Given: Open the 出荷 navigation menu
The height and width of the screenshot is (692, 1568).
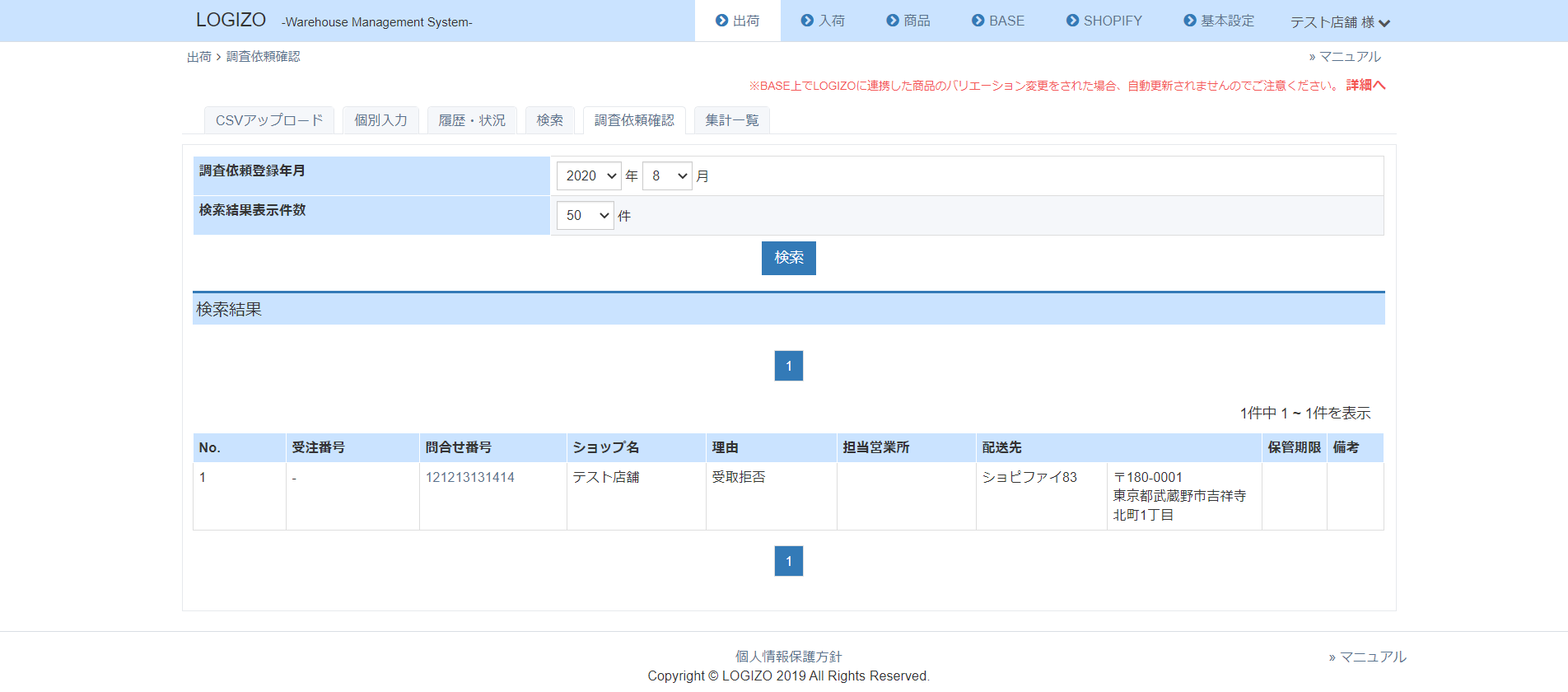Looking at the screenshot, I should 737,21.
